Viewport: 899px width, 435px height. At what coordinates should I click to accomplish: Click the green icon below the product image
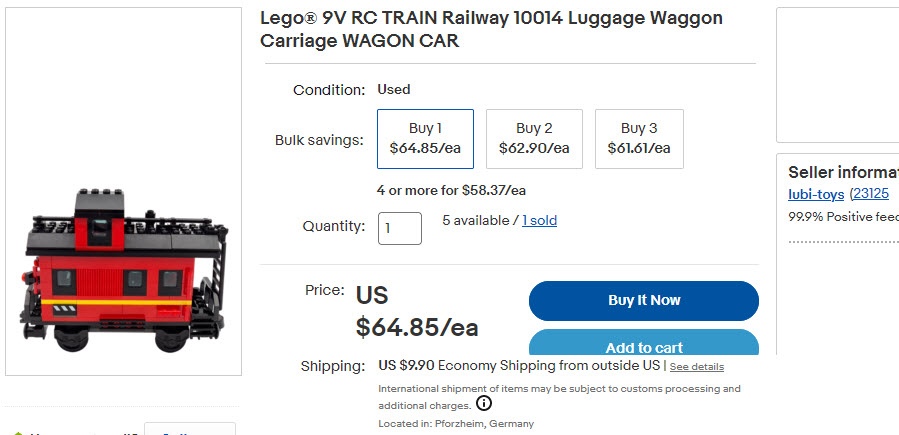coord(18,433)
